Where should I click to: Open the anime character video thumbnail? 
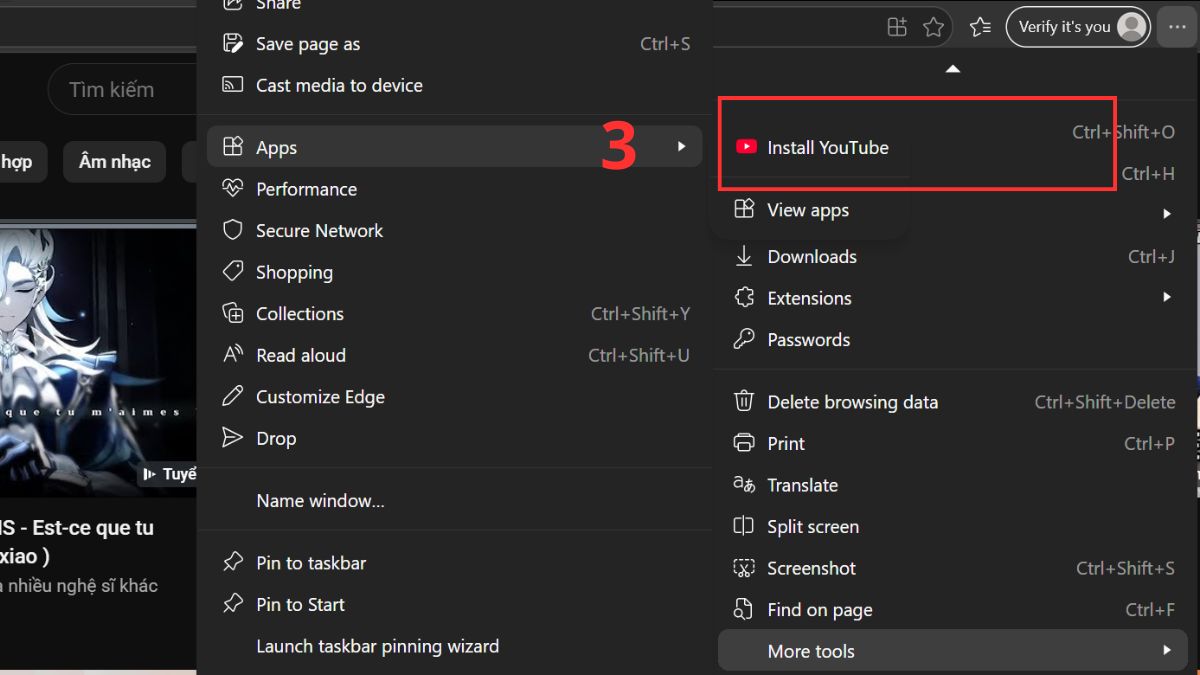[x=98, y=361]
